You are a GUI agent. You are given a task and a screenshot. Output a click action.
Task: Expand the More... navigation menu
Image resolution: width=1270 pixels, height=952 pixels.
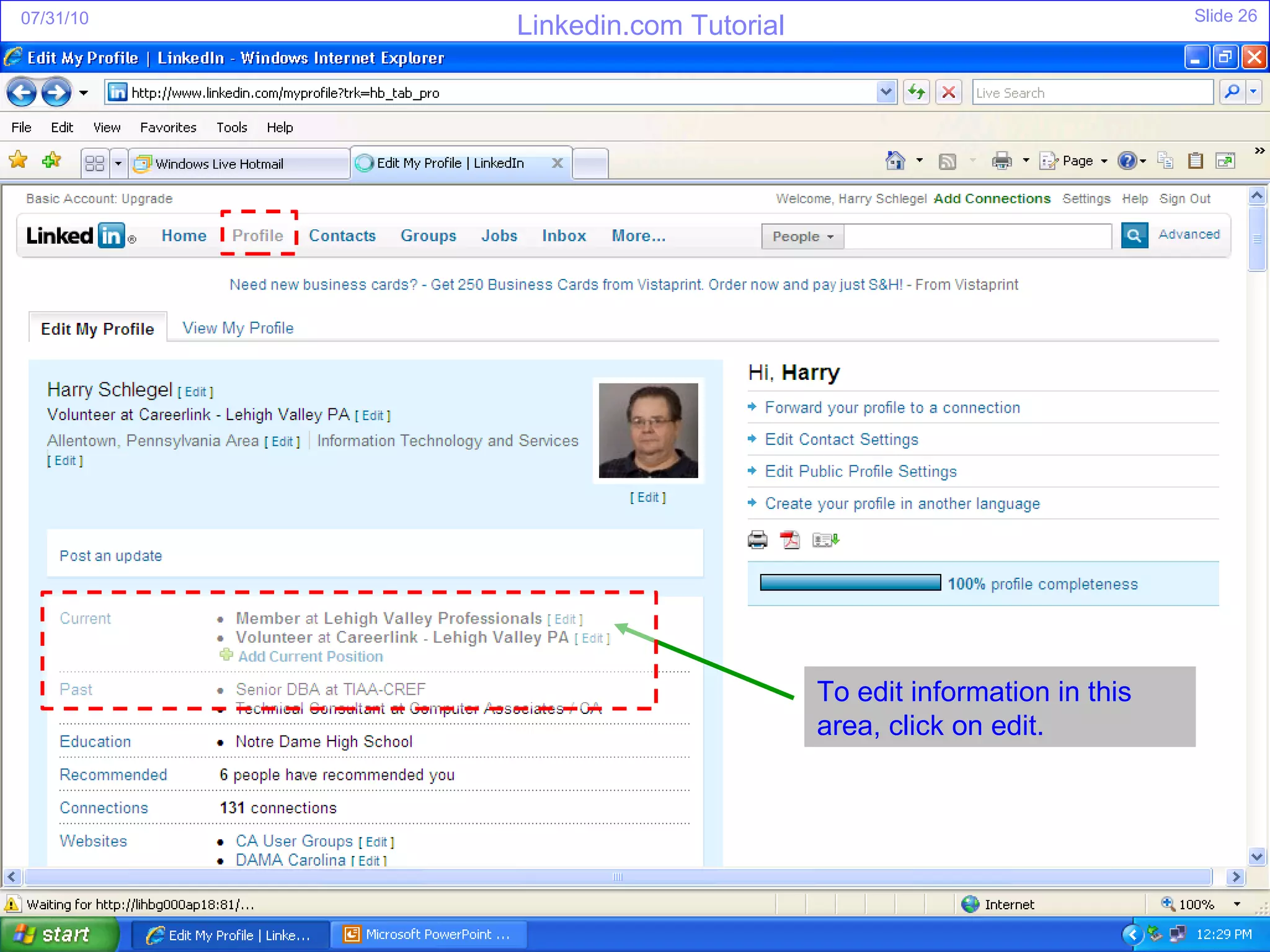pos(639,236)
